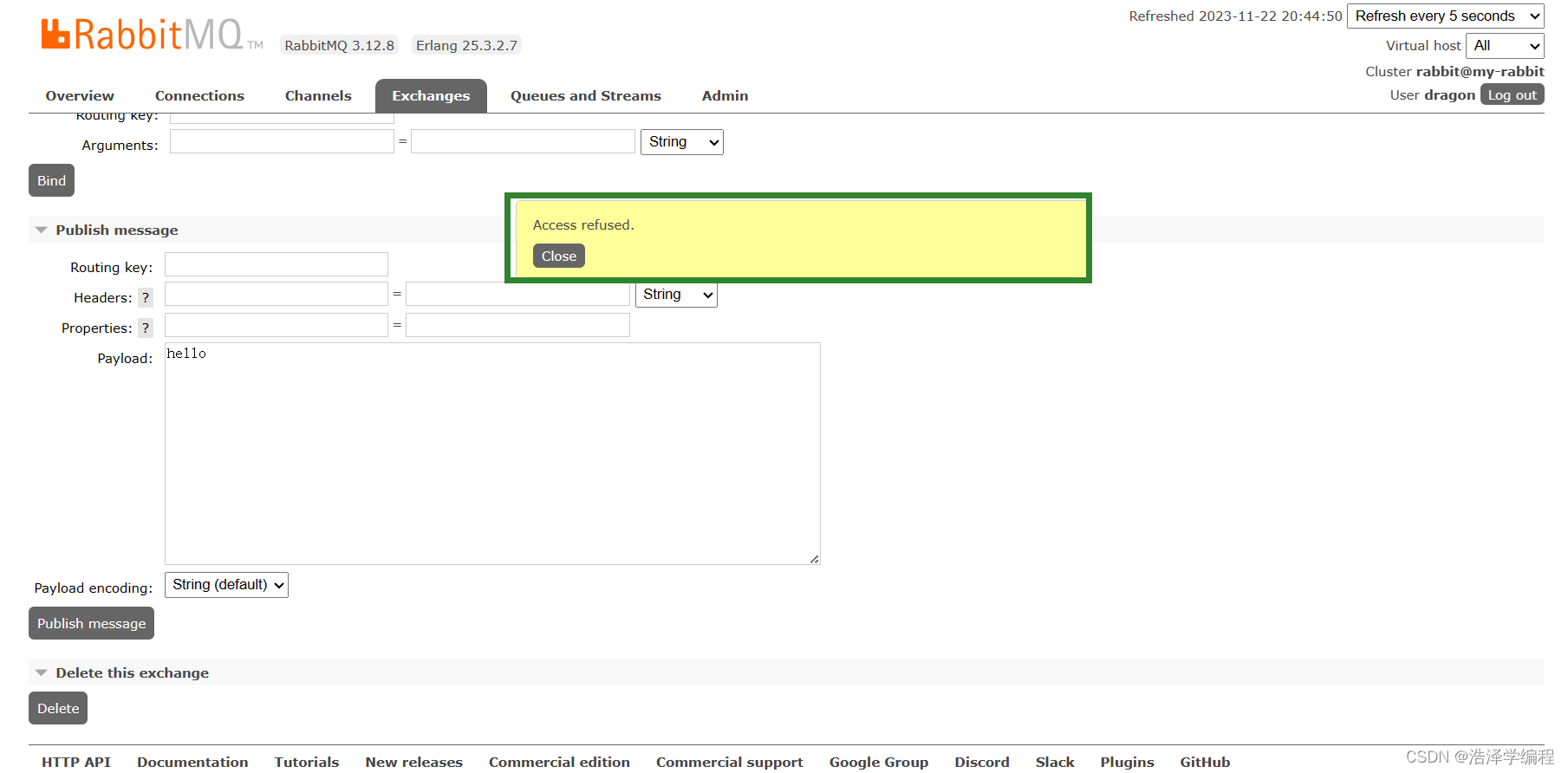Open the New releases link
Viewport: 1568px width, 773px height.
414,762
